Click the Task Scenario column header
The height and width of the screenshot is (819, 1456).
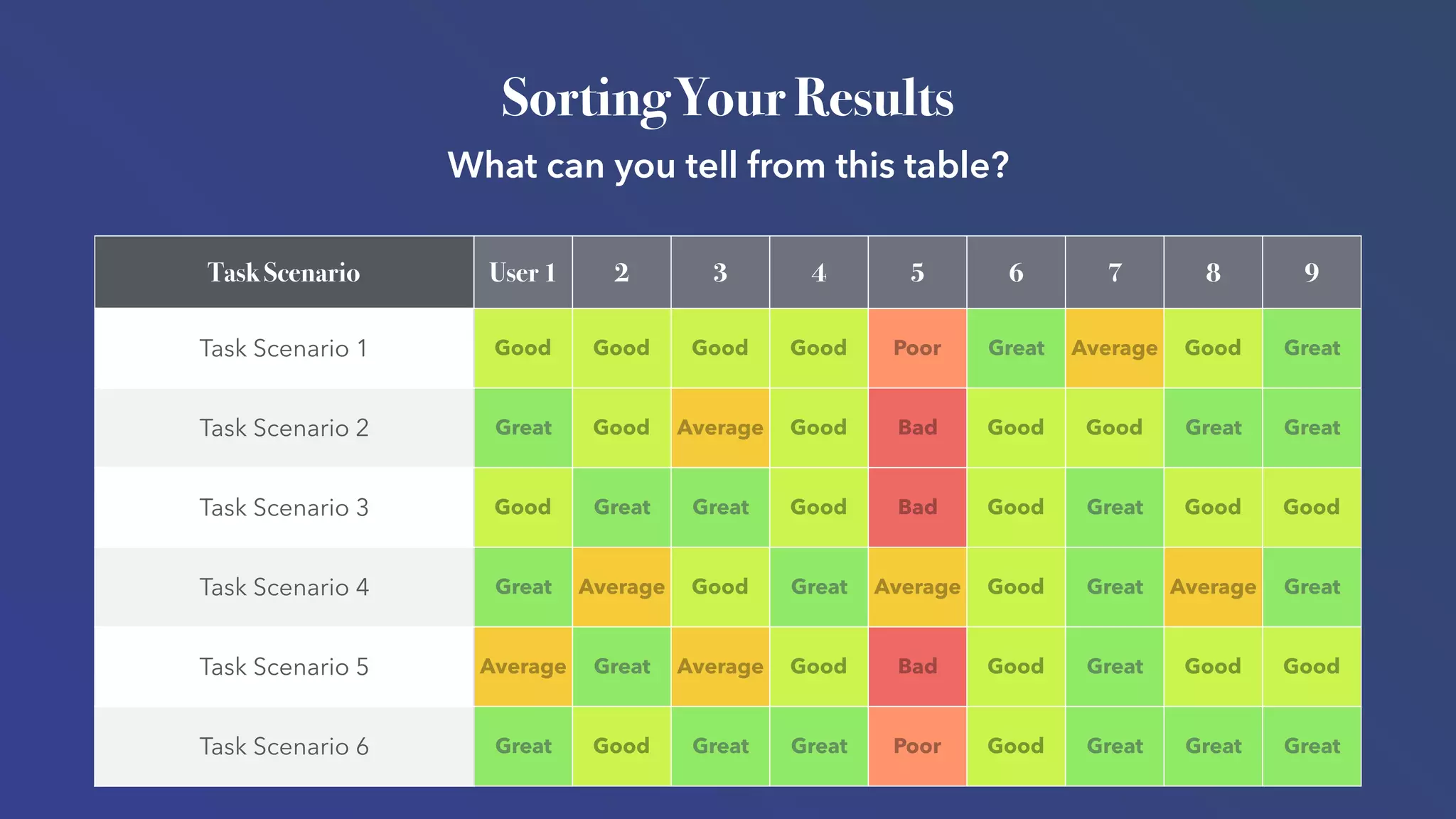284,272
